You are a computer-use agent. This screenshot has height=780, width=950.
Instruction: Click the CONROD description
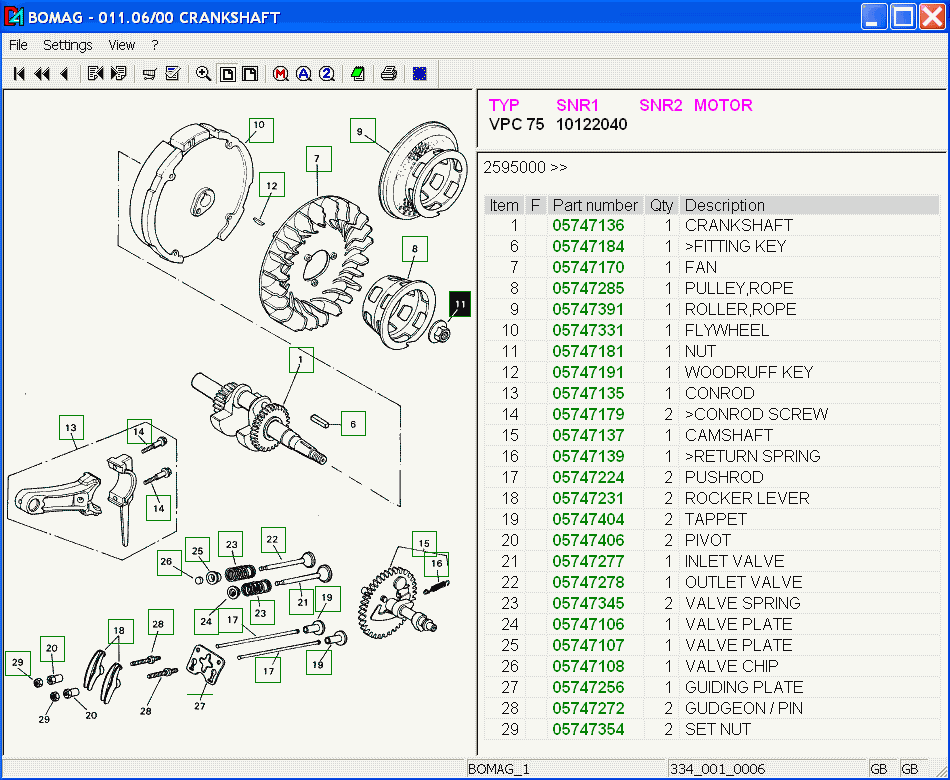[719, 393]
